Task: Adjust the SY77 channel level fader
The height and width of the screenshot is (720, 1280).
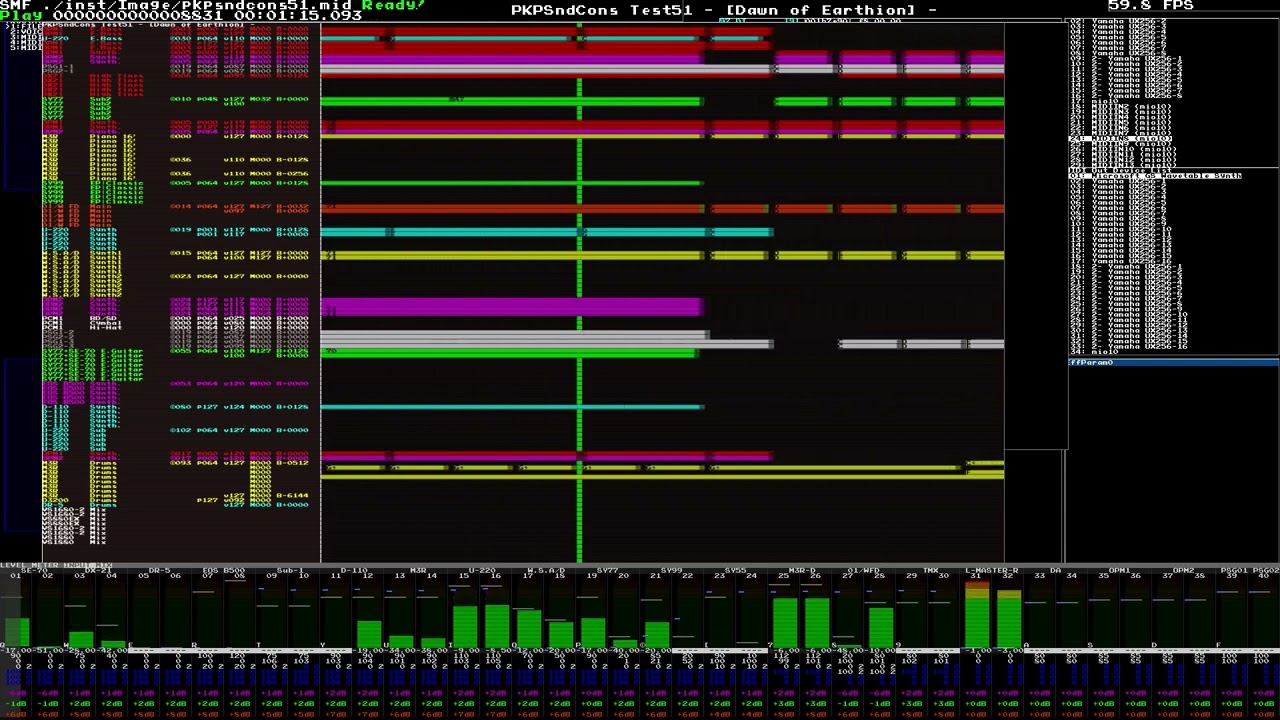Action: 609,612
